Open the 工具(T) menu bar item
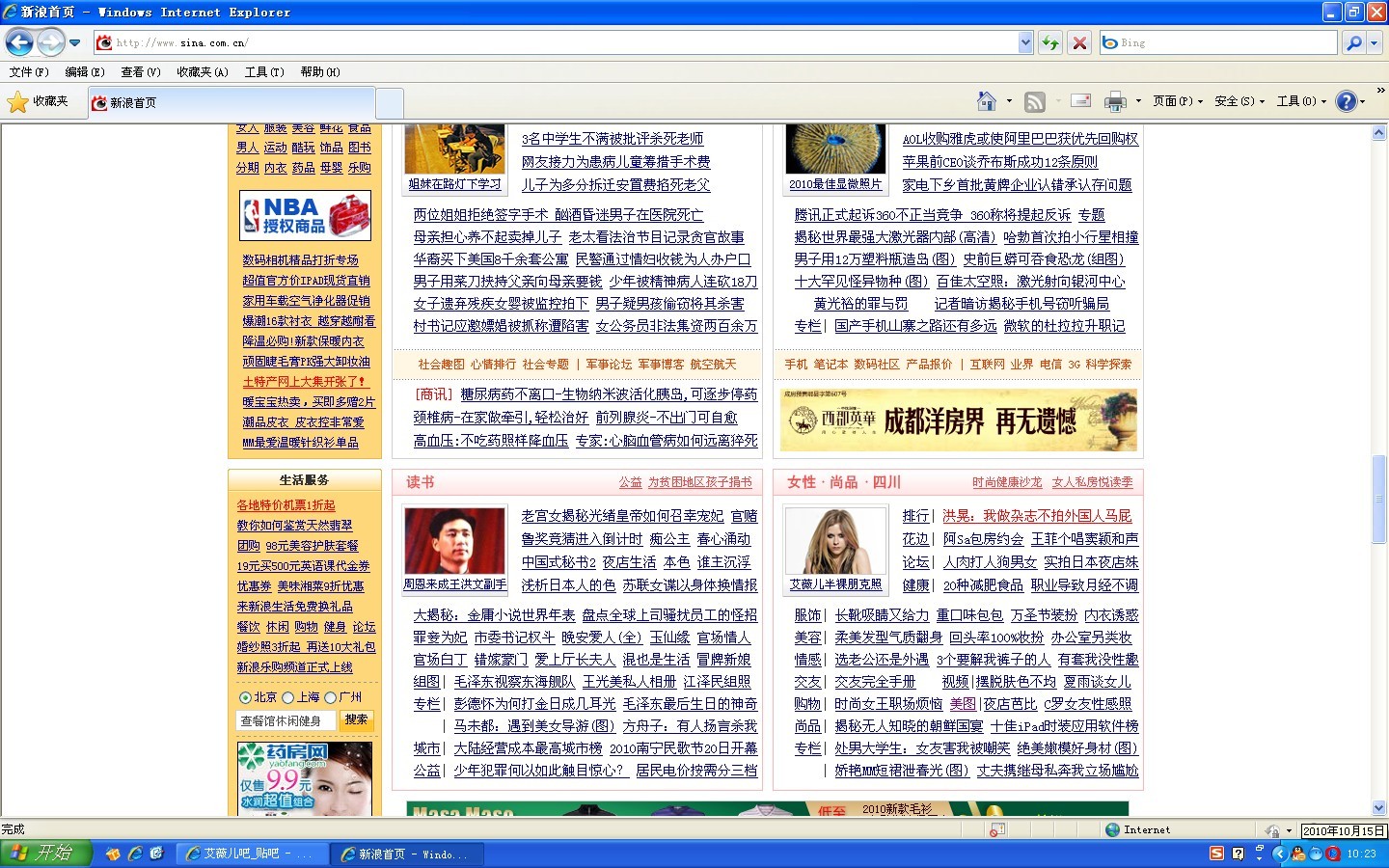 coord(264,71)
